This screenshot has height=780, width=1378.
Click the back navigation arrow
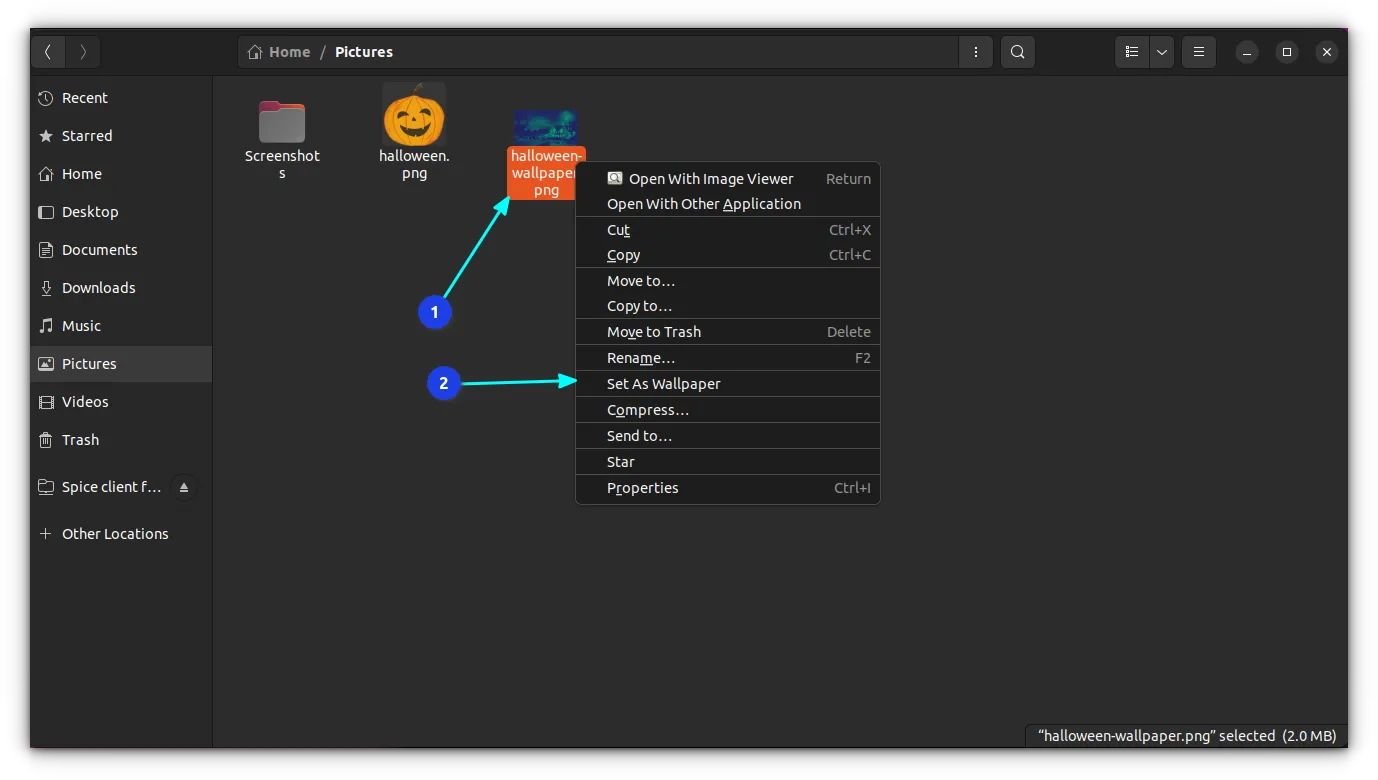(48, 52)
